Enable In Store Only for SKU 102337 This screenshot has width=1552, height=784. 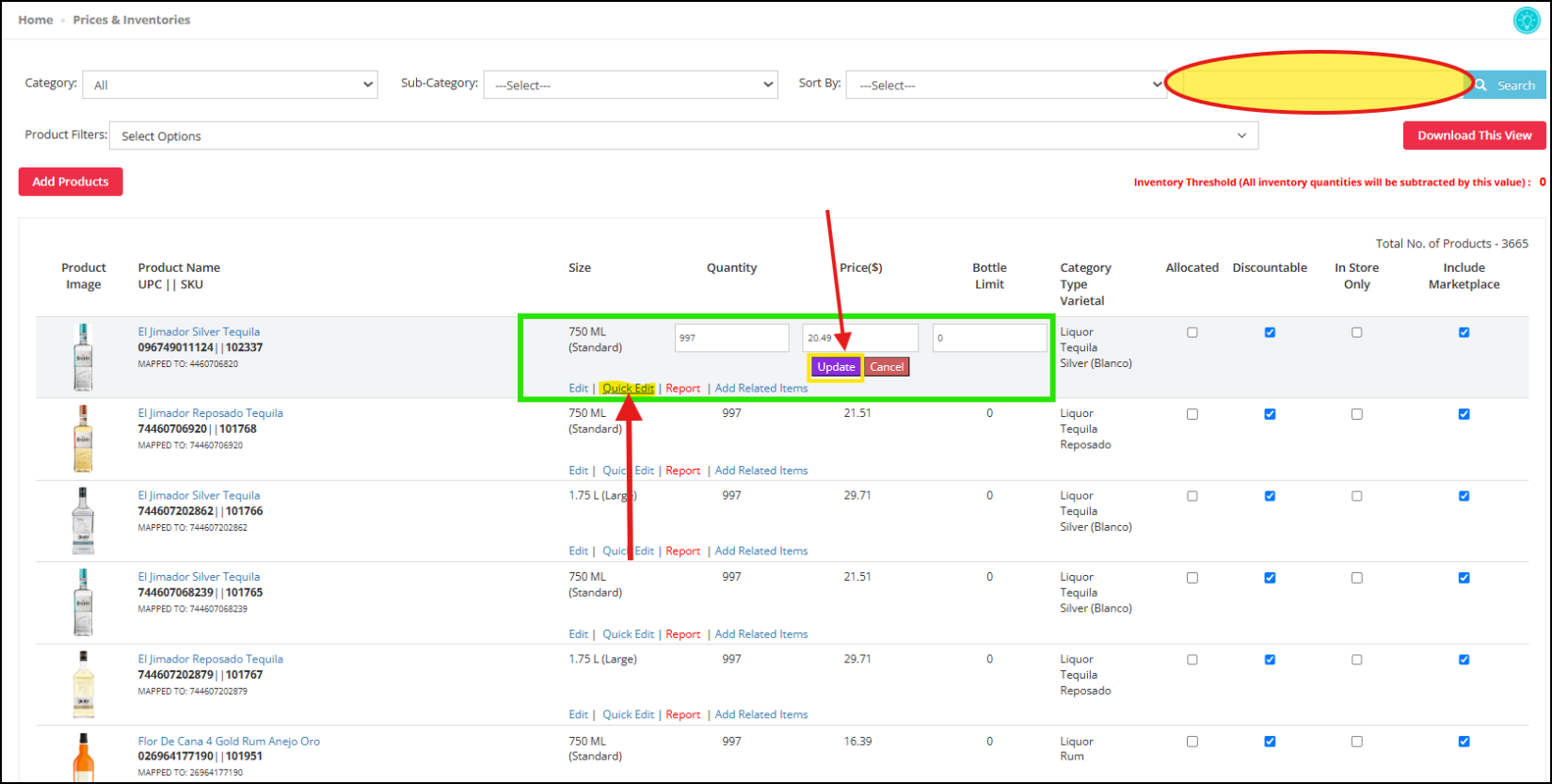tap(1356, 332)
